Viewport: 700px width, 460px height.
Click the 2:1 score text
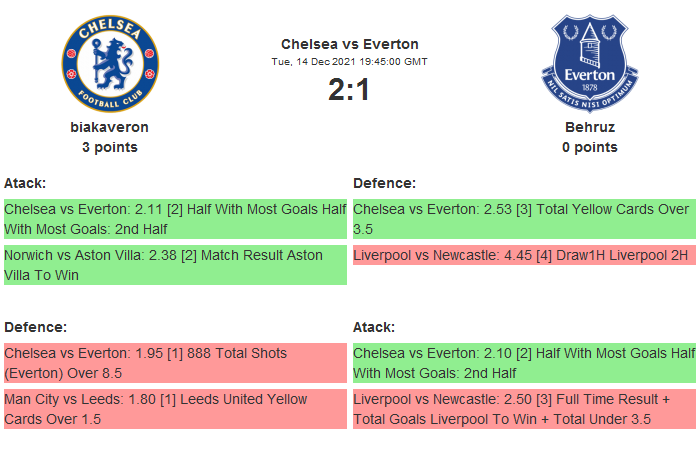(x=349, y=90)
